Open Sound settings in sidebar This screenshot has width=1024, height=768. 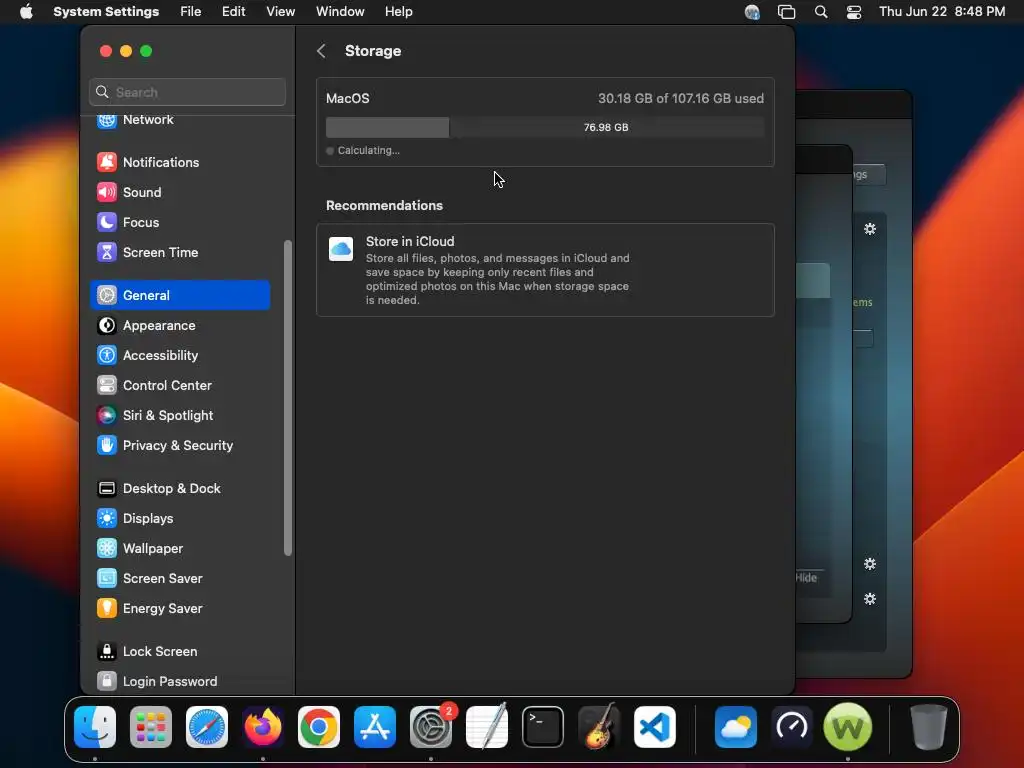point(180,192)
